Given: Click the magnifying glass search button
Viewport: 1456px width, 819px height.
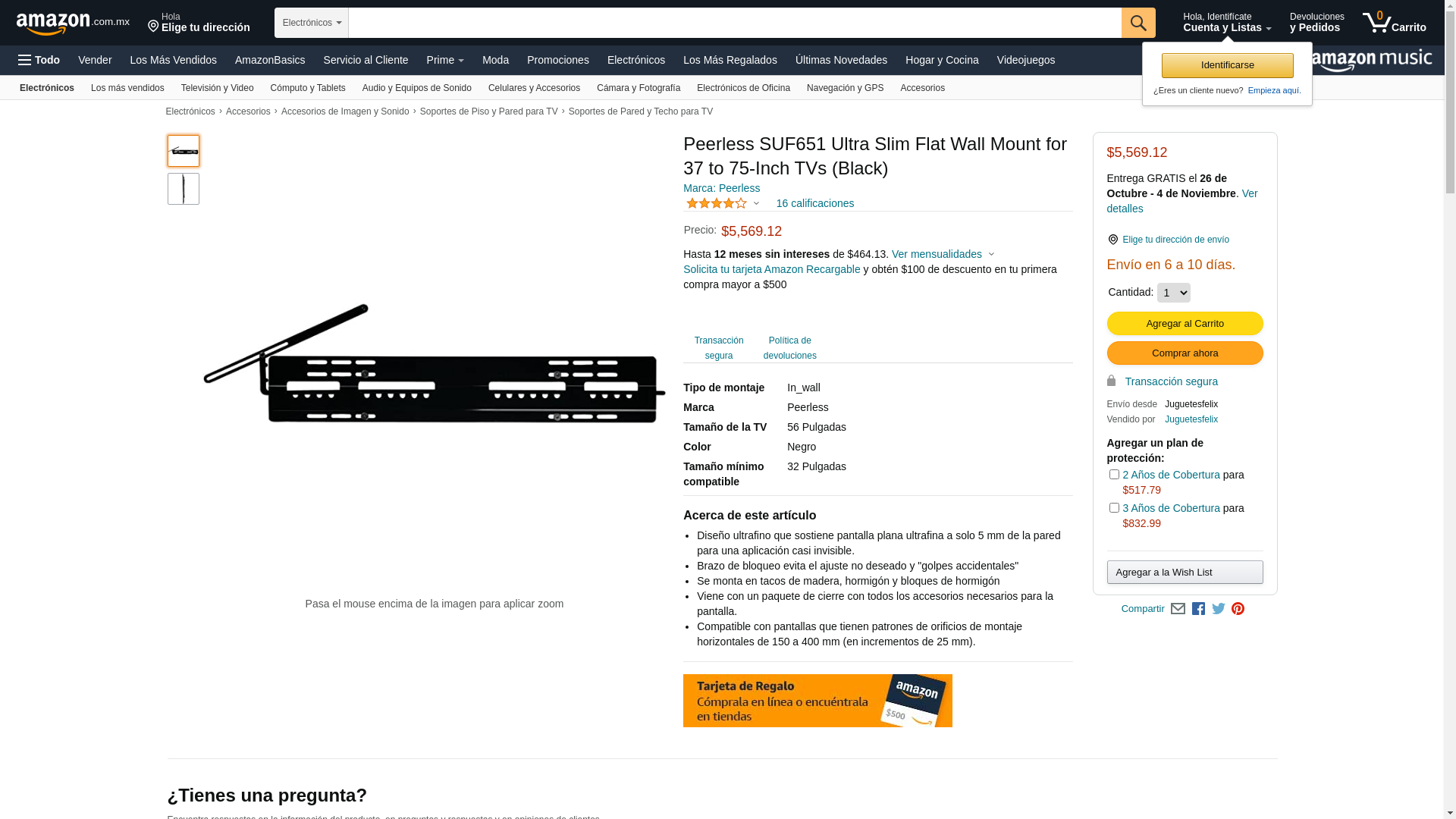Looking at the screenshot, I should coord(1137,23).
